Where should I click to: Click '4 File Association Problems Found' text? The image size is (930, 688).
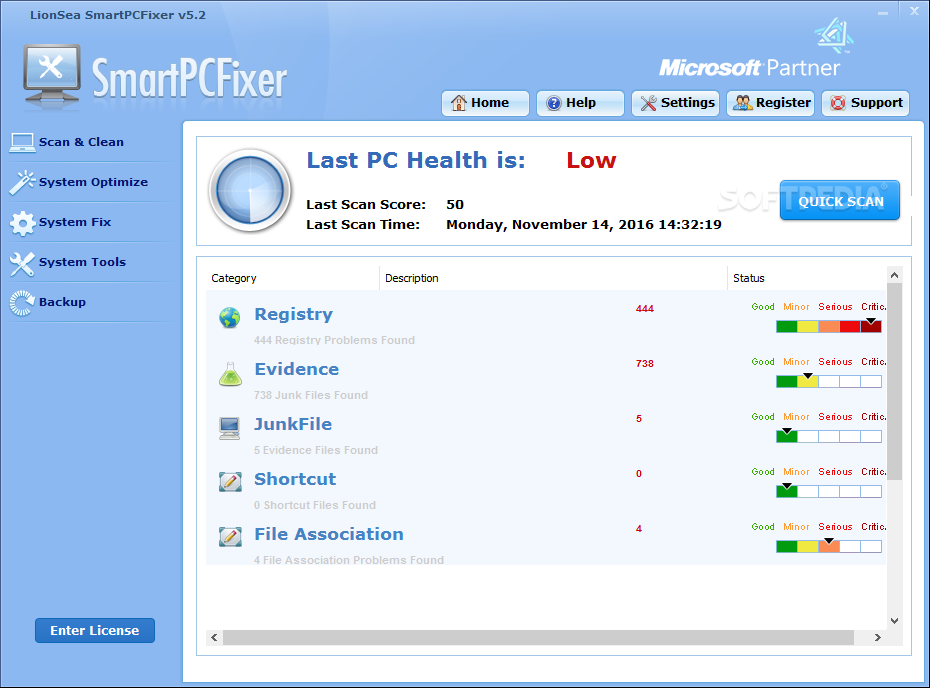click(x=349, y=560)
